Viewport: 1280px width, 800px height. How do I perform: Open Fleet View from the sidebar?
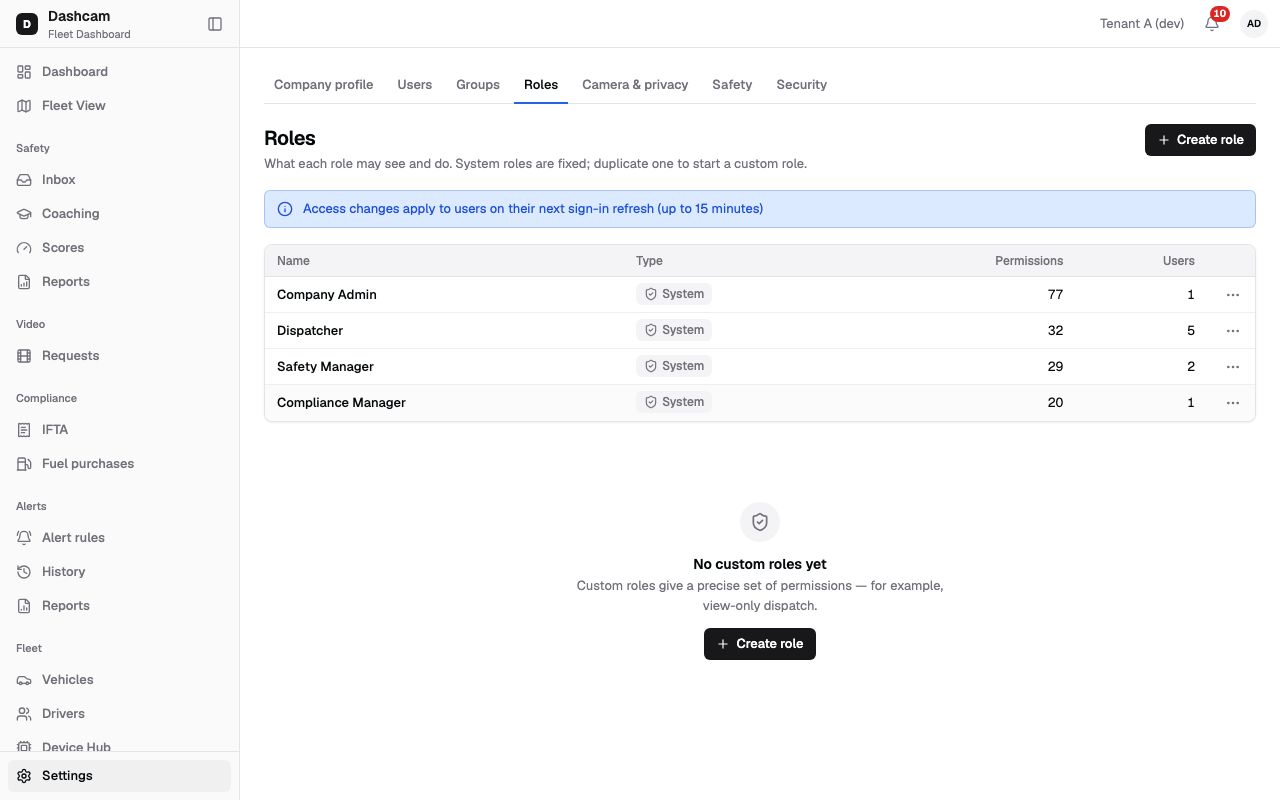(119, 106)
